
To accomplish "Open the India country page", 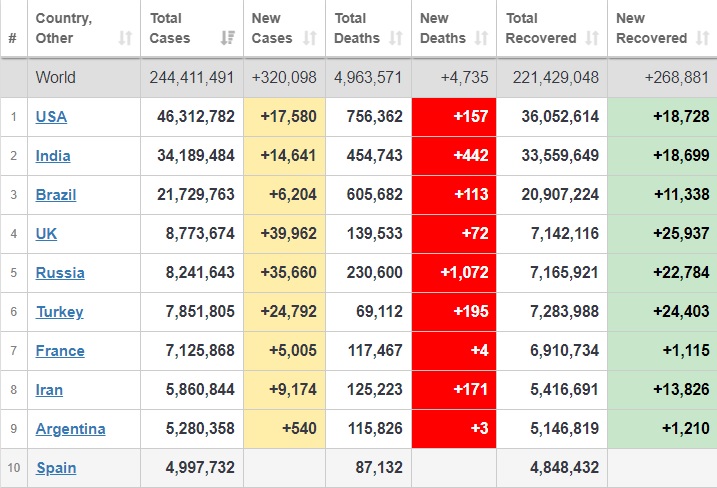I will coord(53,156).
